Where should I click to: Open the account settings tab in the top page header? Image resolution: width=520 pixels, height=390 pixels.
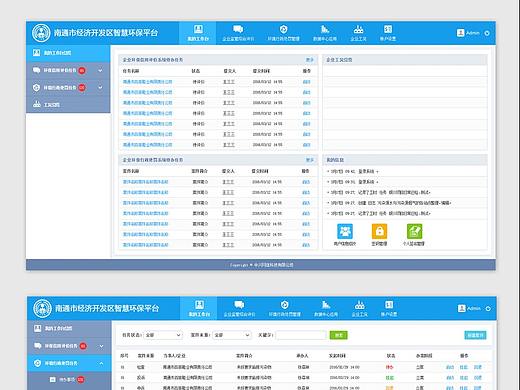pyautogui.click(x=388, y=33)
